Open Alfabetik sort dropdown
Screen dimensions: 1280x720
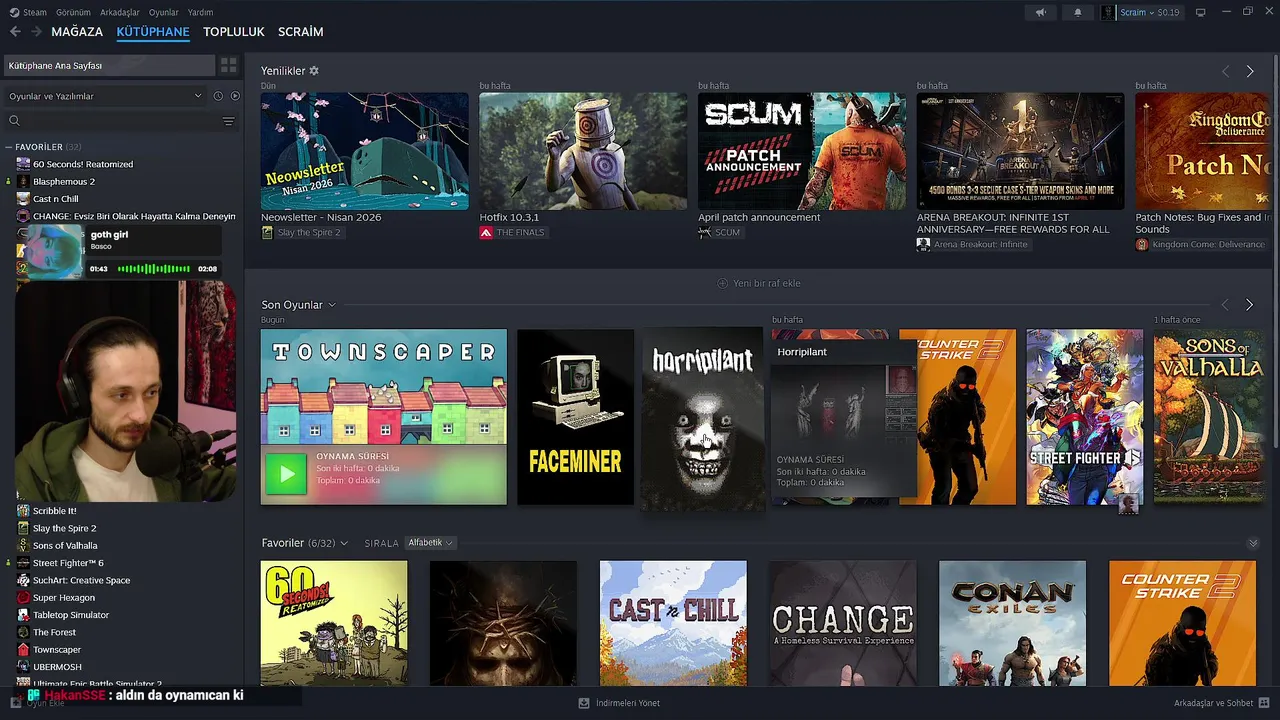click(x=430, y=543)
